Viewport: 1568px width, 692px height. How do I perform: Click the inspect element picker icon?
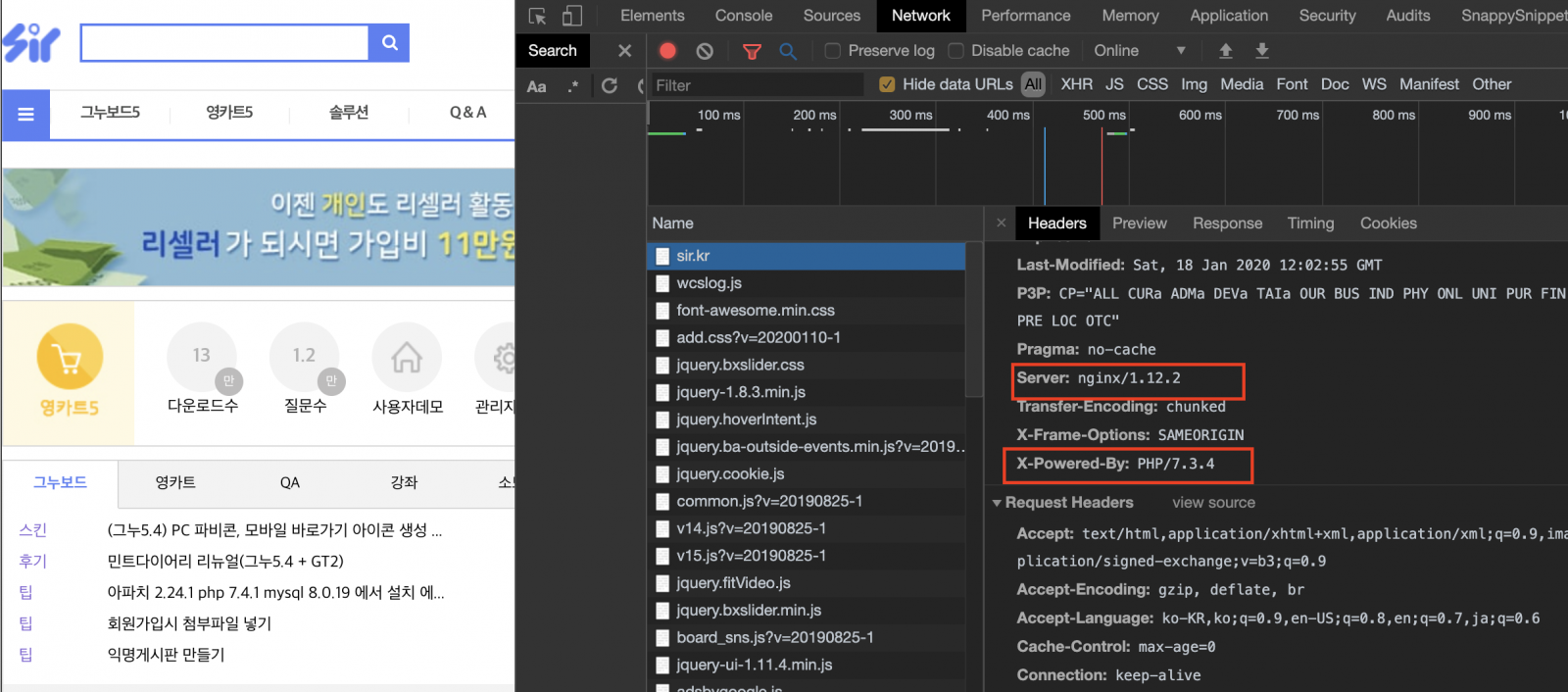[537, 16]
